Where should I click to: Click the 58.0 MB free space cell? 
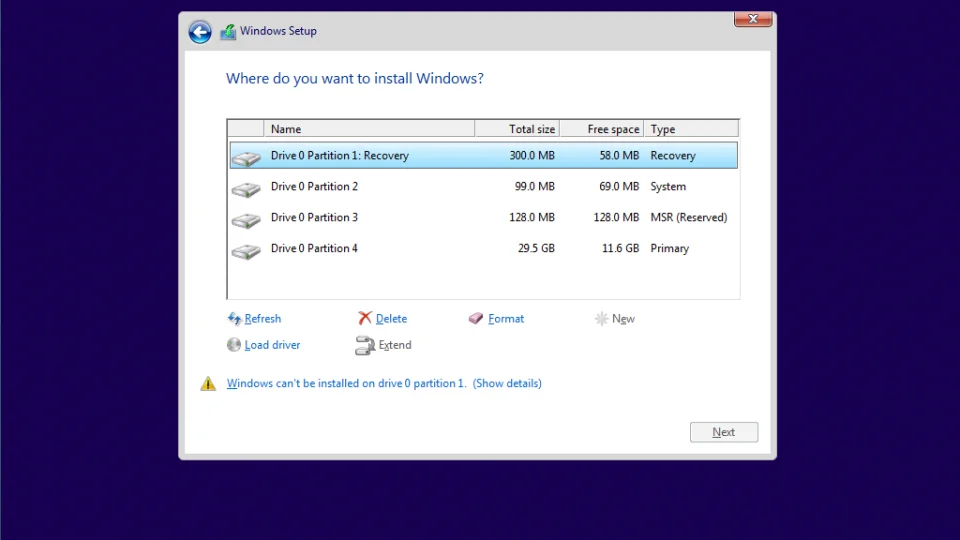(x=619, y=156)
